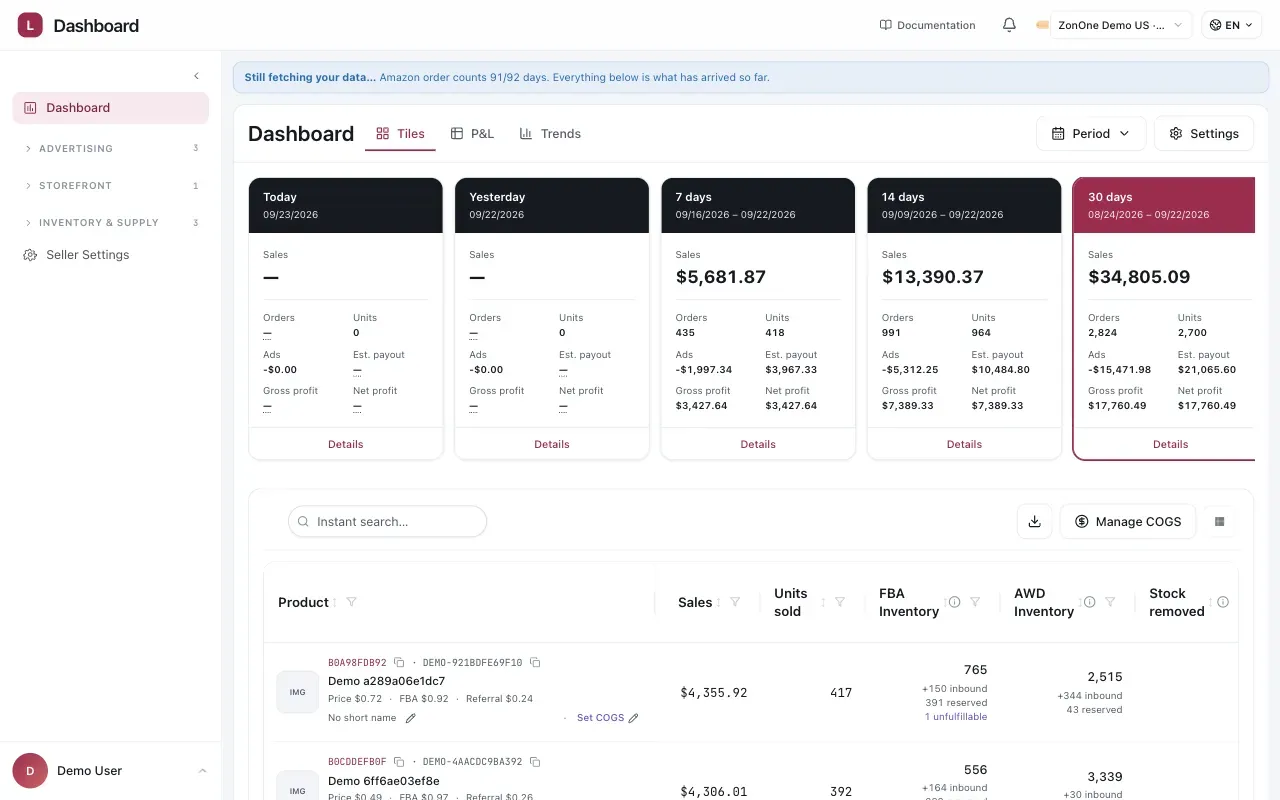Focus the Instant search field
The image size is (1280, 800).
point(387,521)
